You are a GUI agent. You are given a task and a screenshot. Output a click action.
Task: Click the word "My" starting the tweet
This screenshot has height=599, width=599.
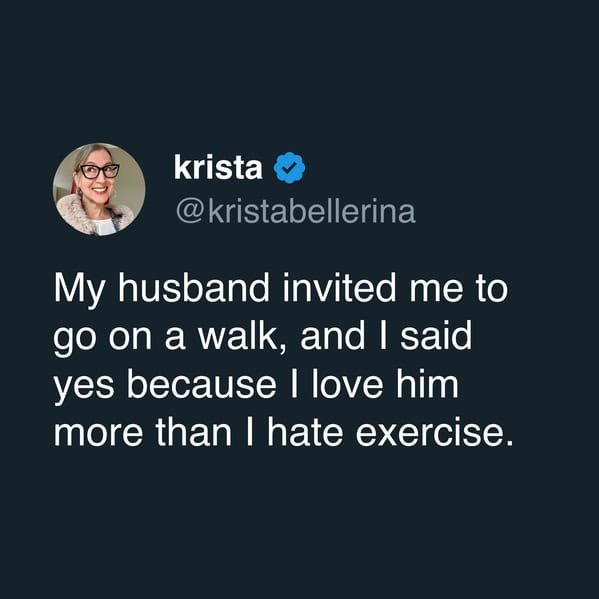[79, 290]
